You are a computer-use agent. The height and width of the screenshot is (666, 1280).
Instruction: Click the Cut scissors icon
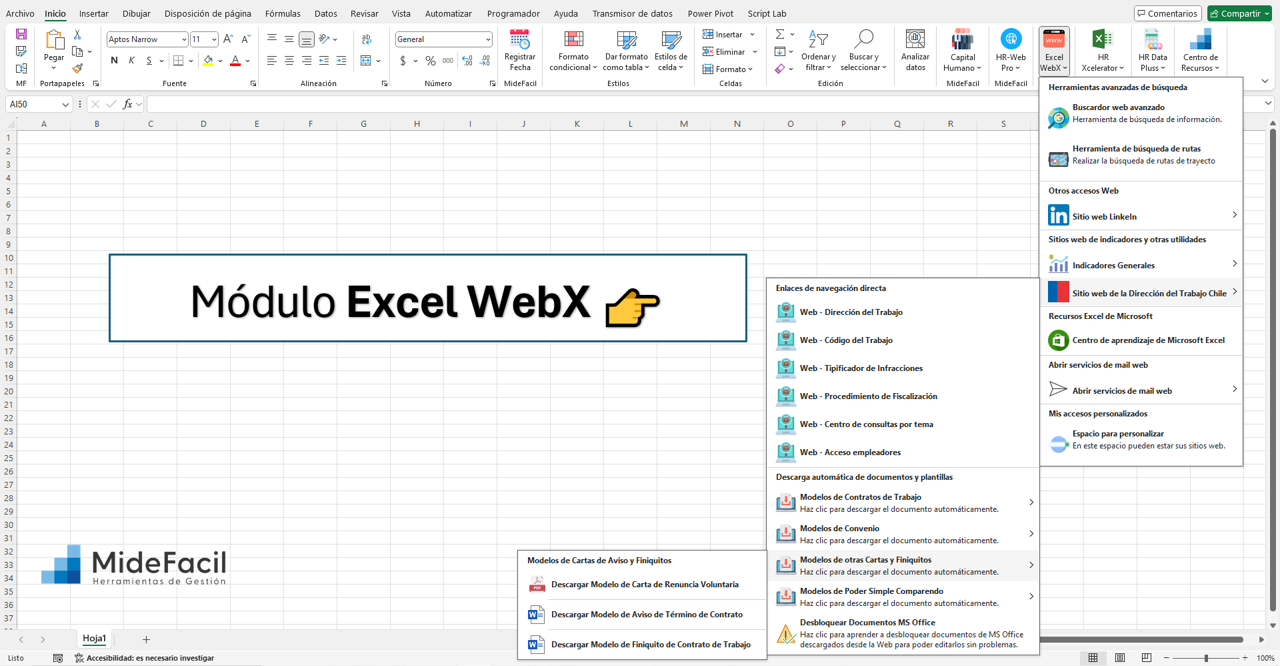point(77,34)
